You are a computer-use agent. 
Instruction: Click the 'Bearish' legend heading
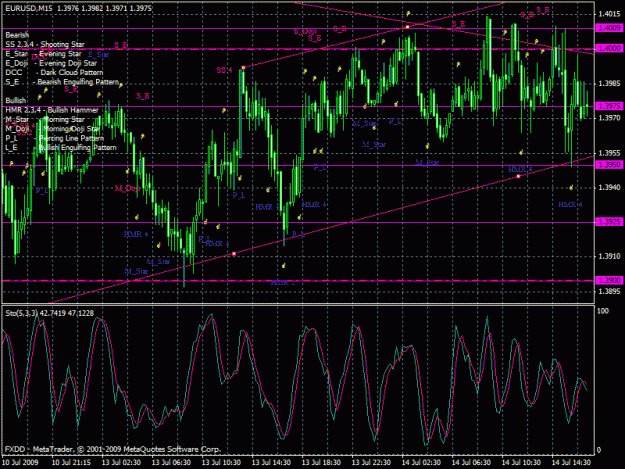coord(17,35)
